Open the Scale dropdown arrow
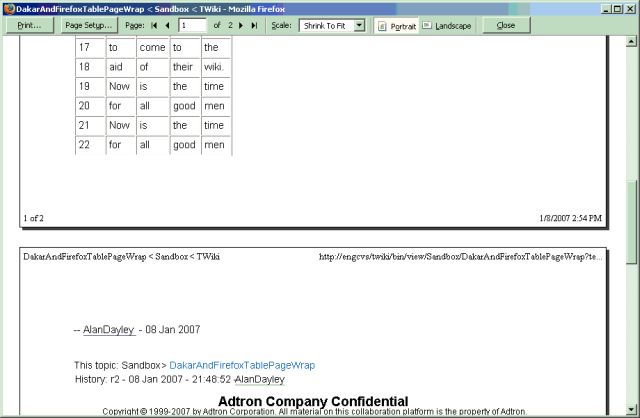640x418 pixels. pos(359,25)
